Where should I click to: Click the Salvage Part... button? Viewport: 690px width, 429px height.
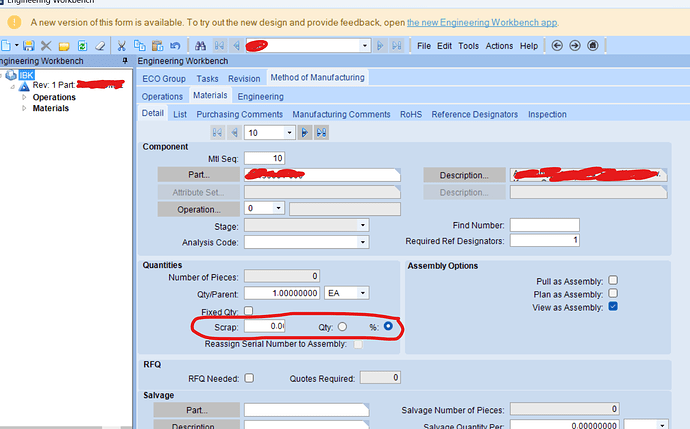tap(197, 410)
